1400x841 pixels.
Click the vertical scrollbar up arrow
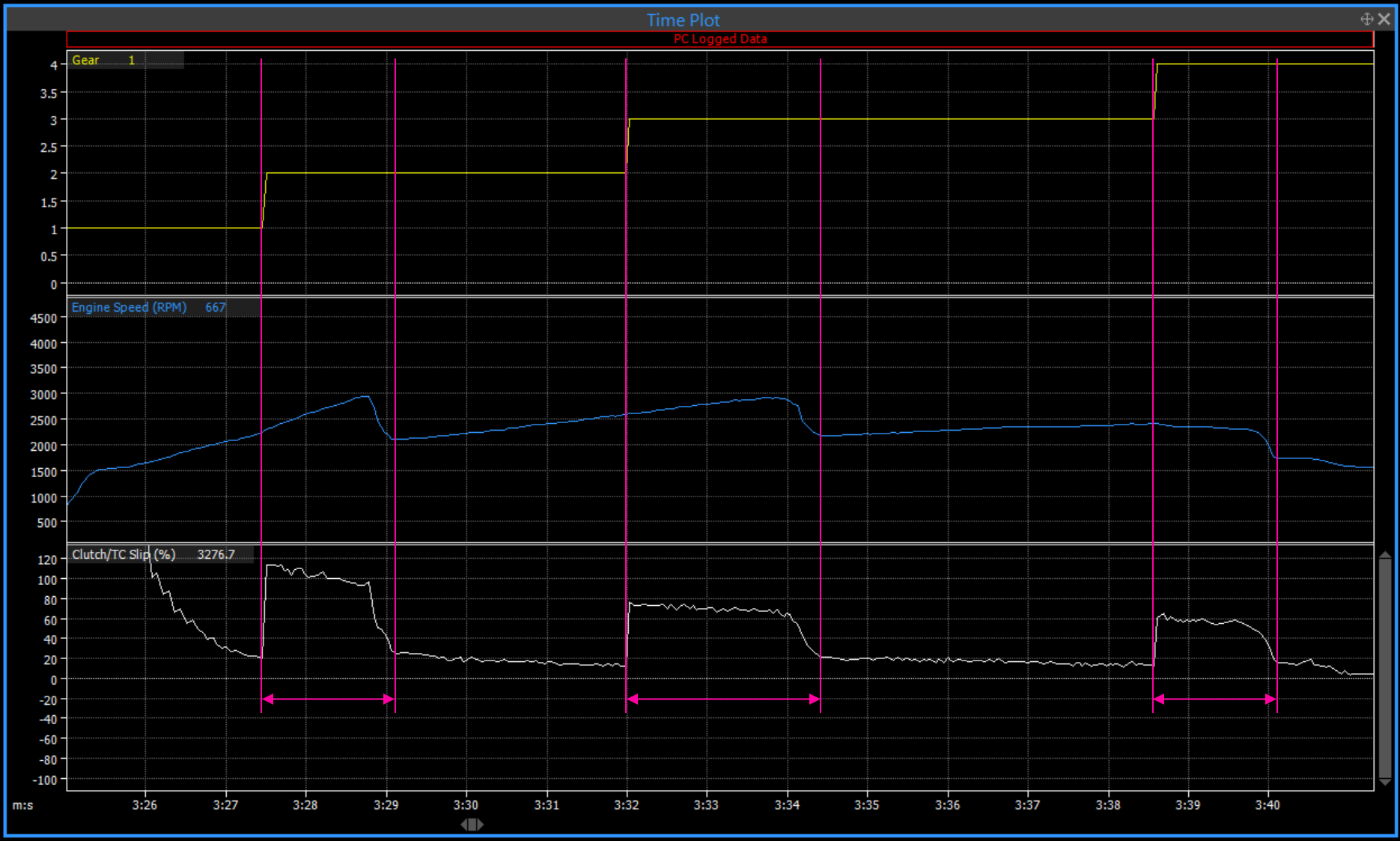[1384, 555]
